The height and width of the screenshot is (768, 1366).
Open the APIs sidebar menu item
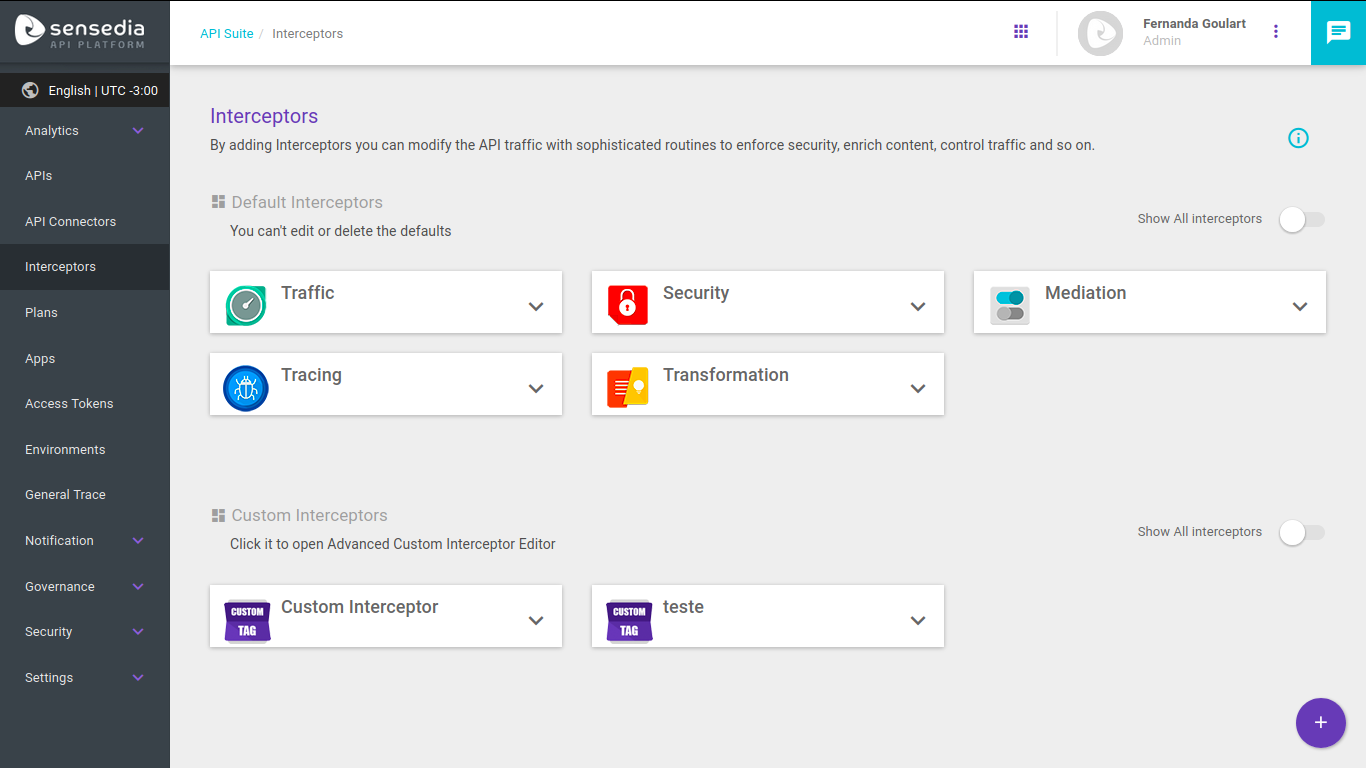pyautogui.click(x=39, y=176)
